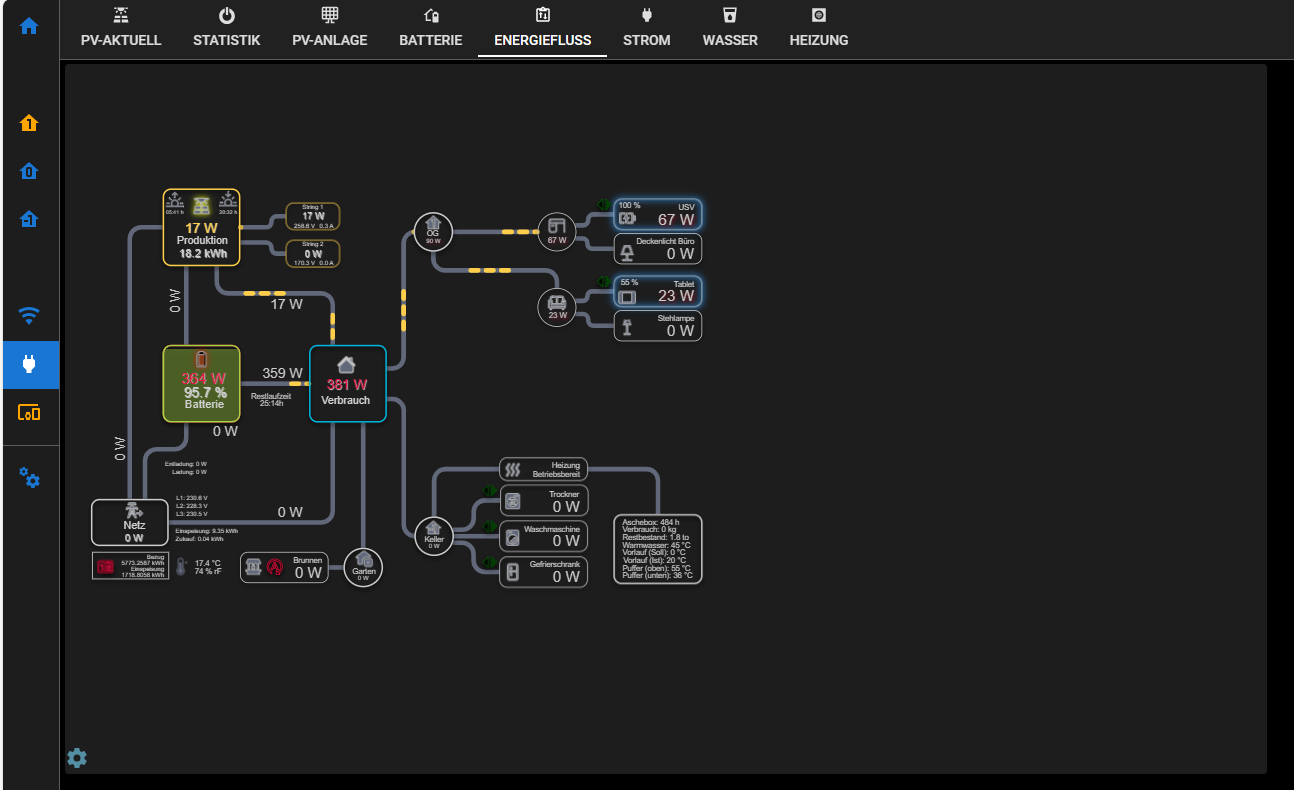Click the red electricity meter icon
Screen dimensions: 1294x790
click(105, 567)
